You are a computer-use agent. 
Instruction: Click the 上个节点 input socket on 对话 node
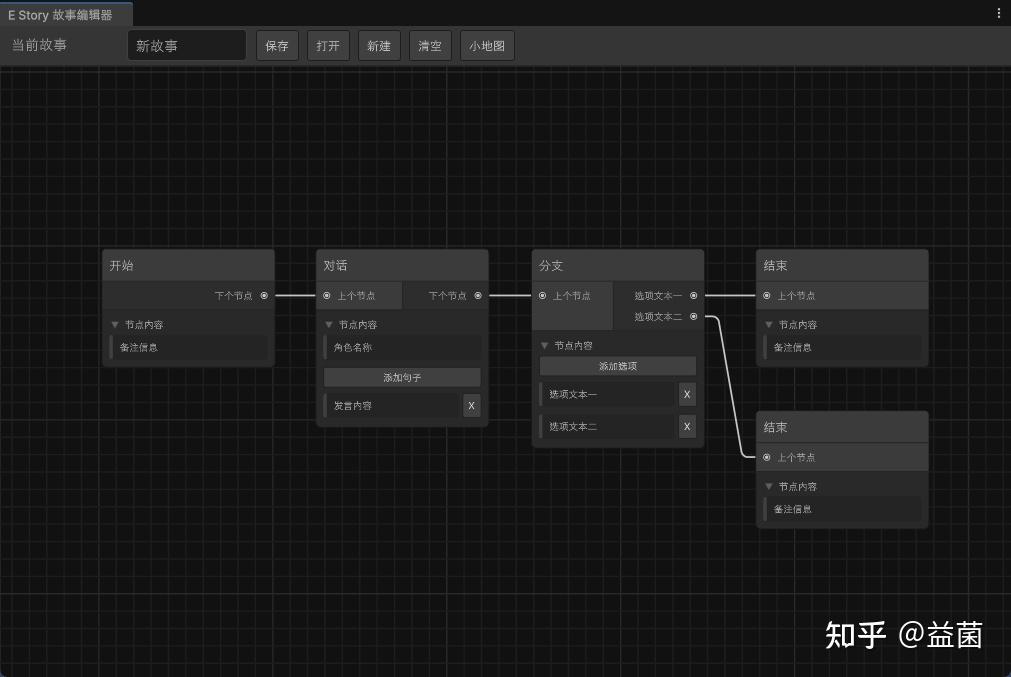click(327, 295)
